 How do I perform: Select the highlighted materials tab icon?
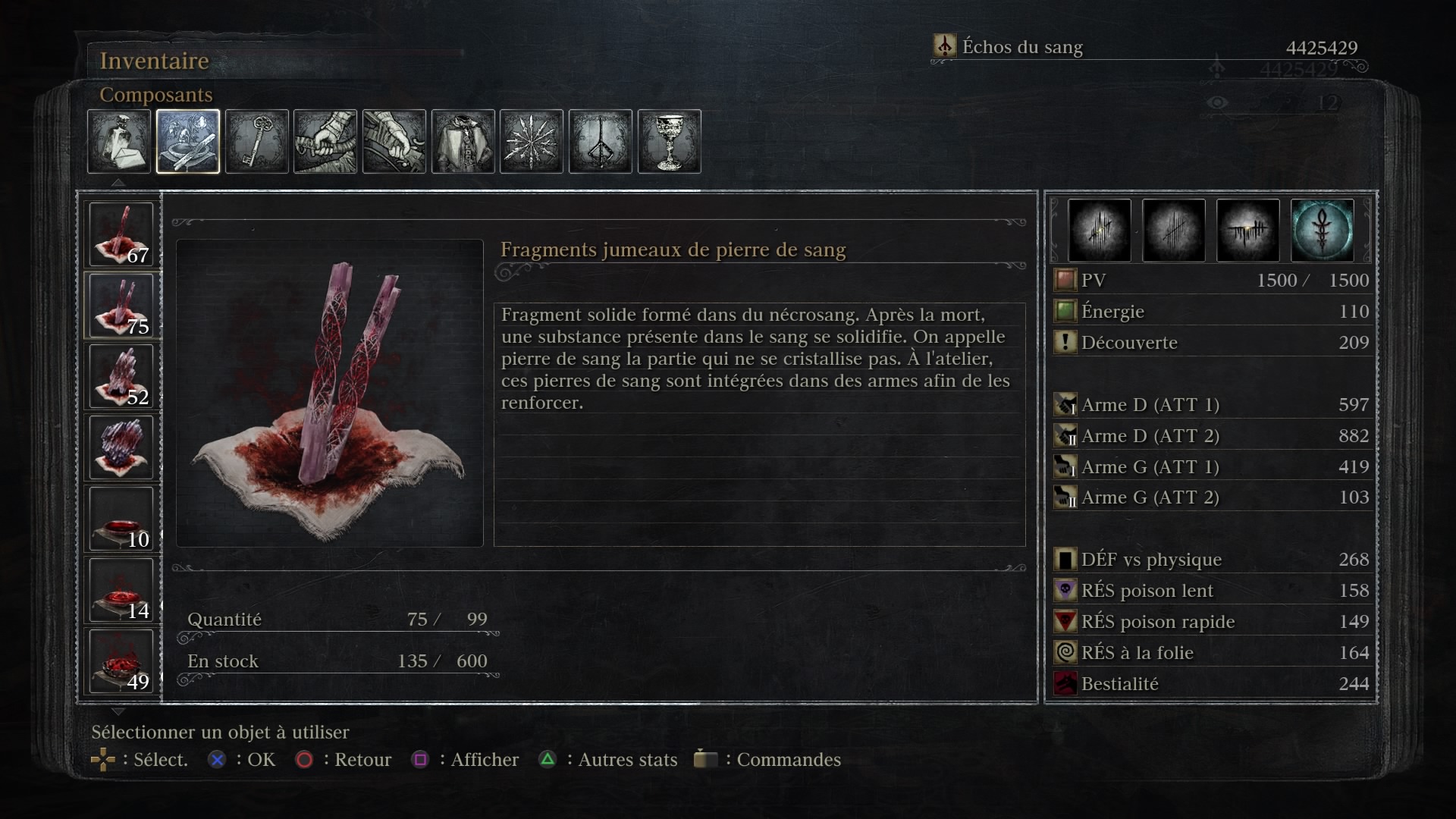click(x=188, y=142)
